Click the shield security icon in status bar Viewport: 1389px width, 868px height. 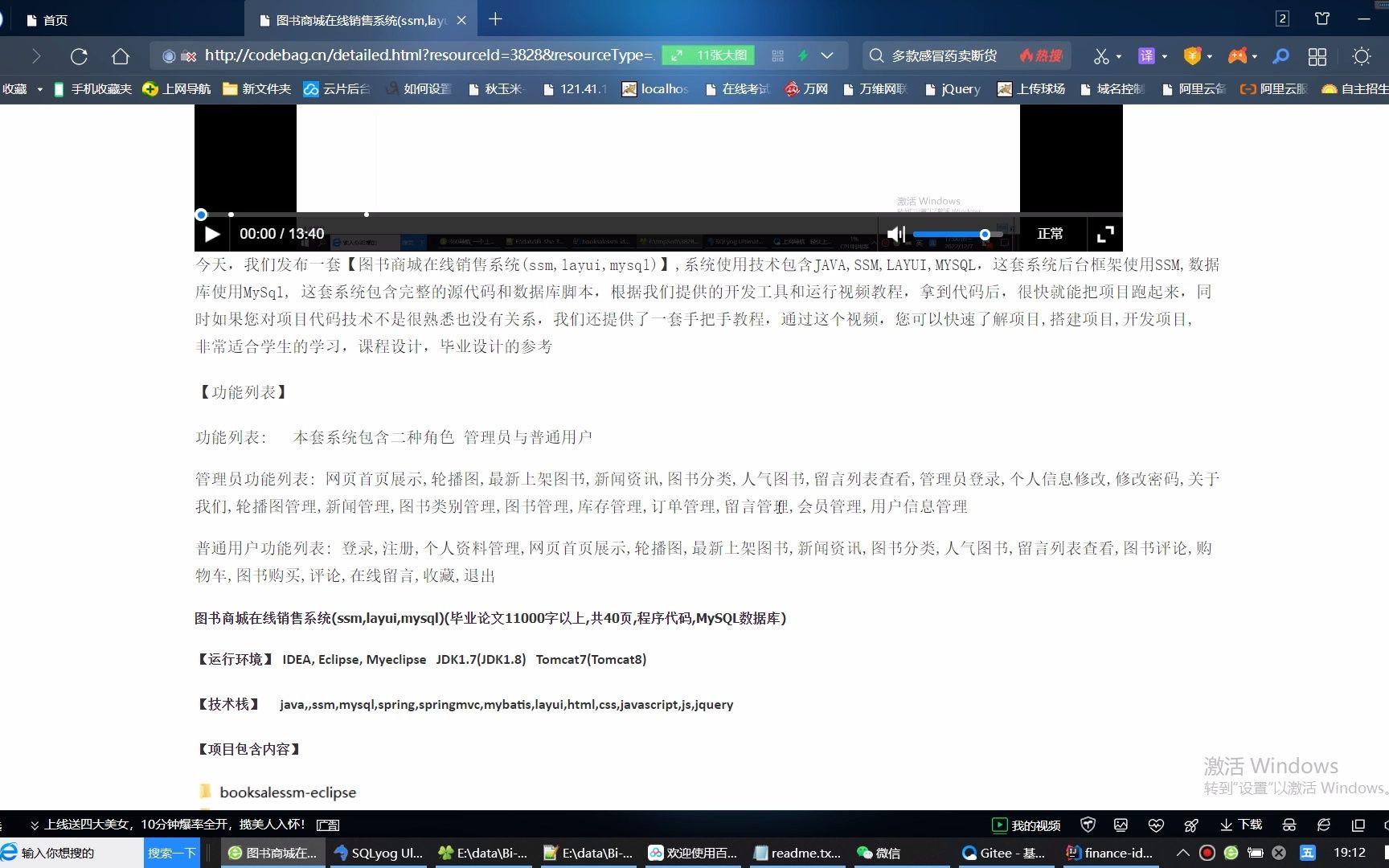pyautogui.click(x=1088, y=825)
